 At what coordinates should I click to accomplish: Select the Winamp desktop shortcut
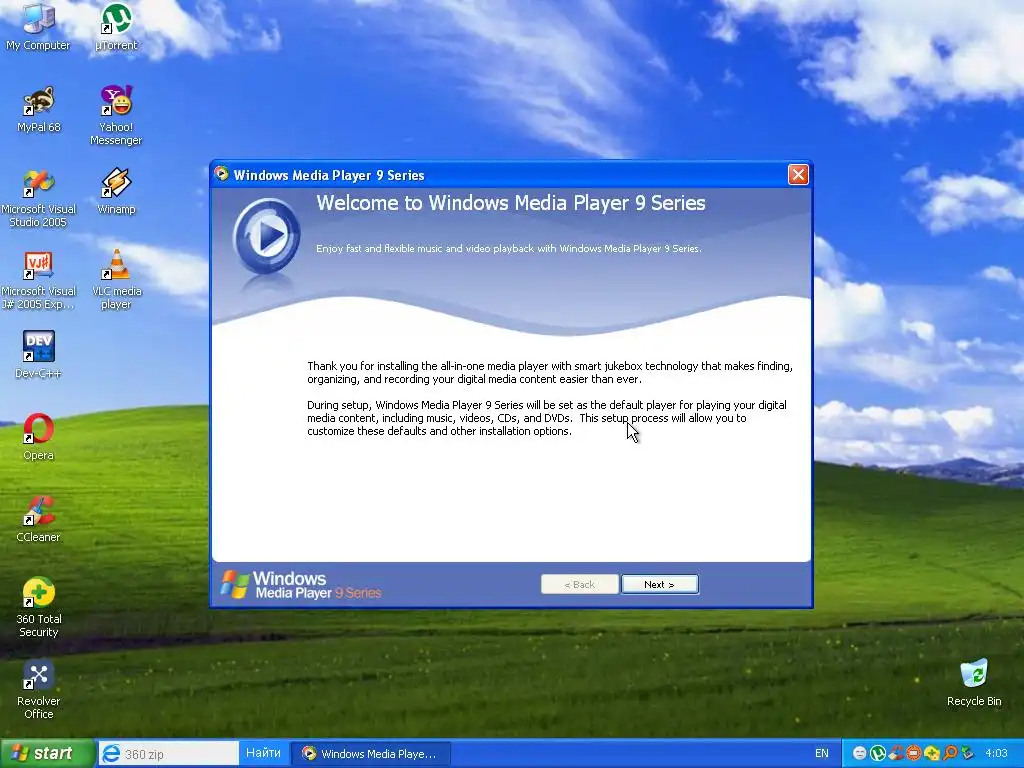(x=116, y=191)
